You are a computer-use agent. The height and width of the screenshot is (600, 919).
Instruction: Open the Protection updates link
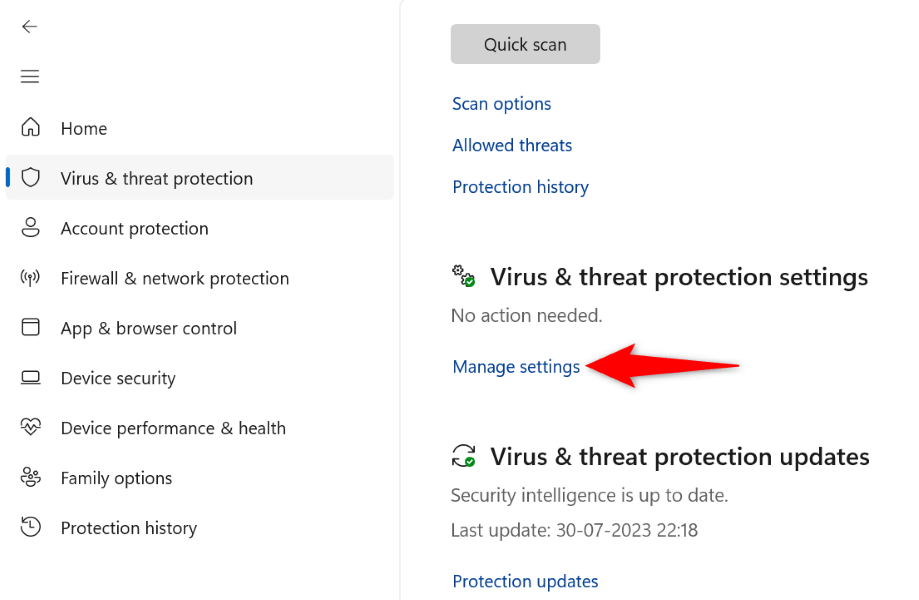click(525, 581)
